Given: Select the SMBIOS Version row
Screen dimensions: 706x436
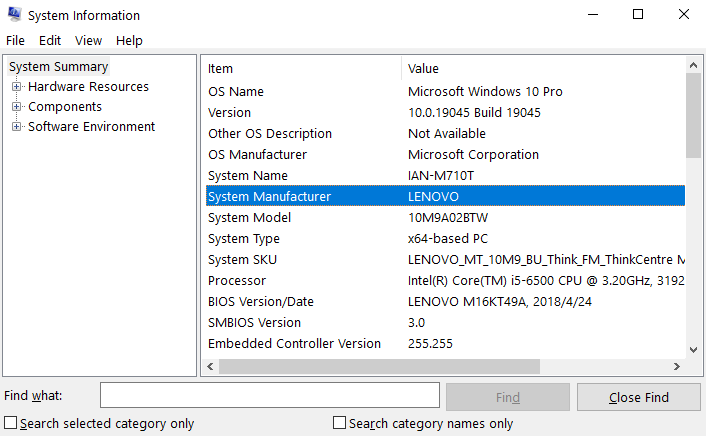Looking at the screenshot, I should pyautogui.click(x=445, y=322).
